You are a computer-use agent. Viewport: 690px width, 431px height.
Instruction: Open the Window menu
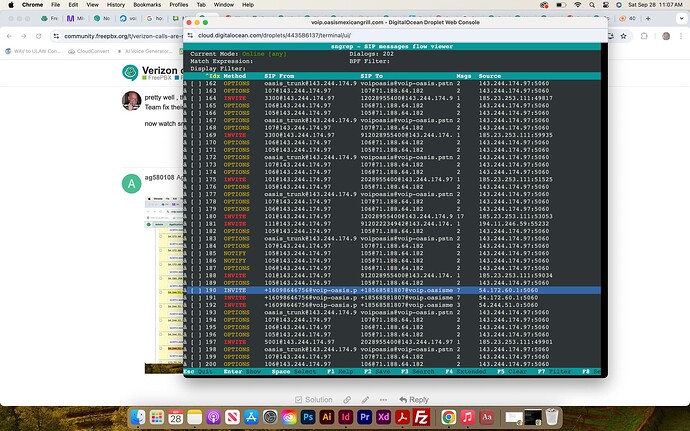pyautogui.click(x=224, y=5)
